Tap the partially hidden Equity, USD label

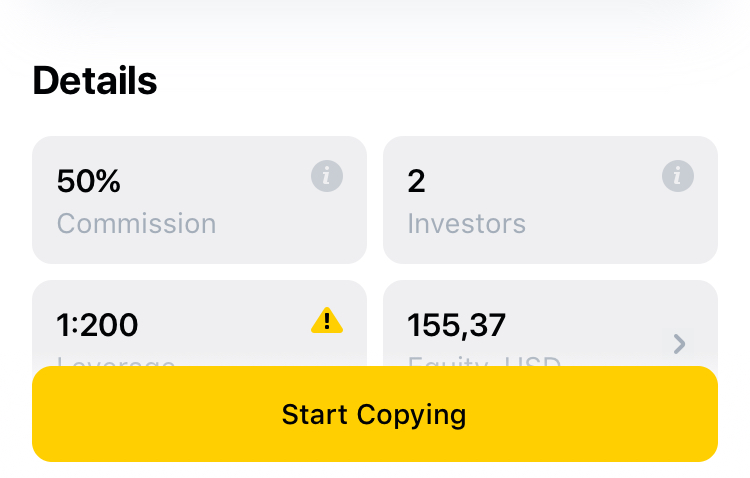tap(484, 362)
